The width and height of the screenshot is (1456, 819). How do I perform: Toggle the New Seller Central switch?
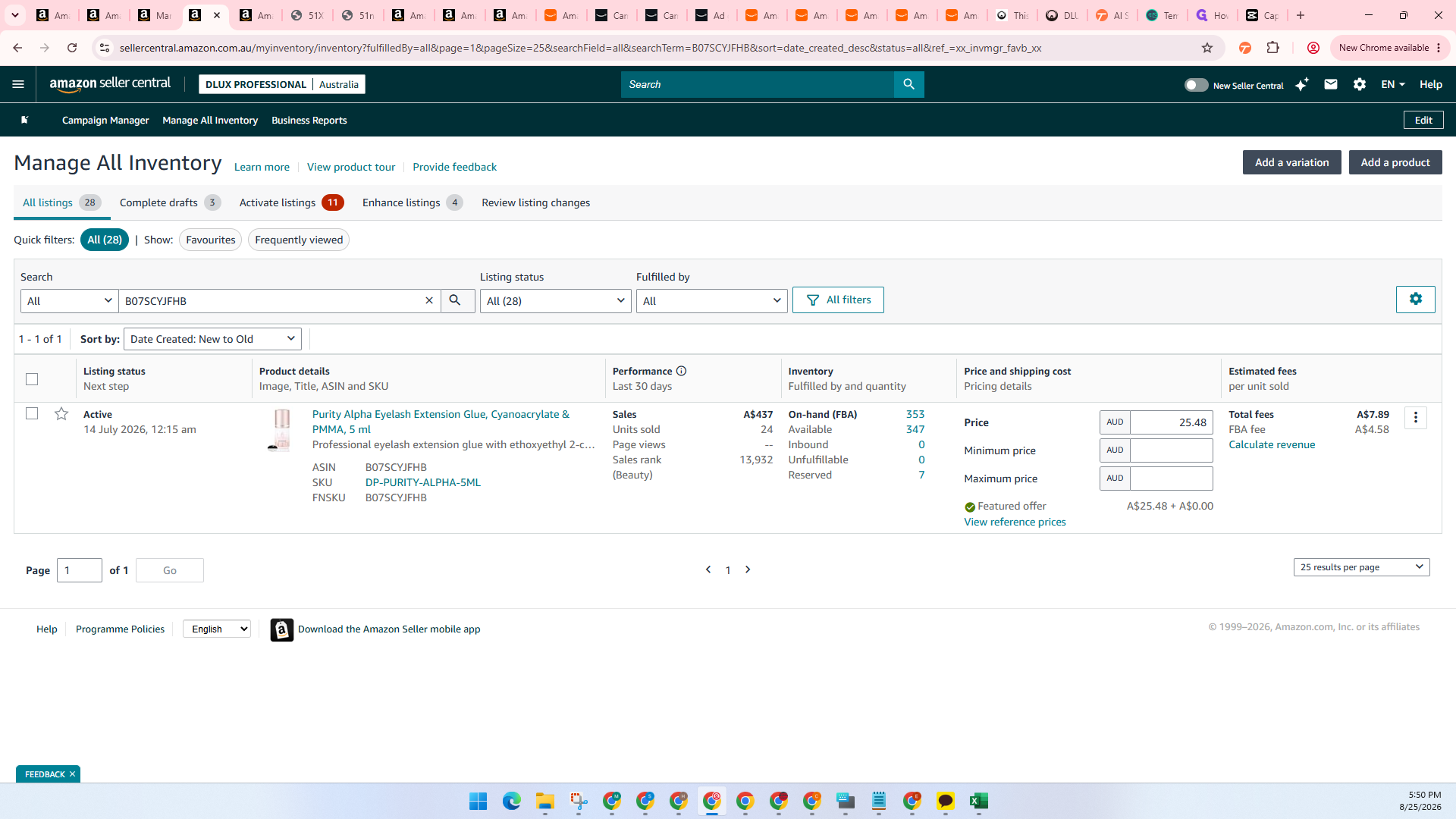(x=1196, y=85)
